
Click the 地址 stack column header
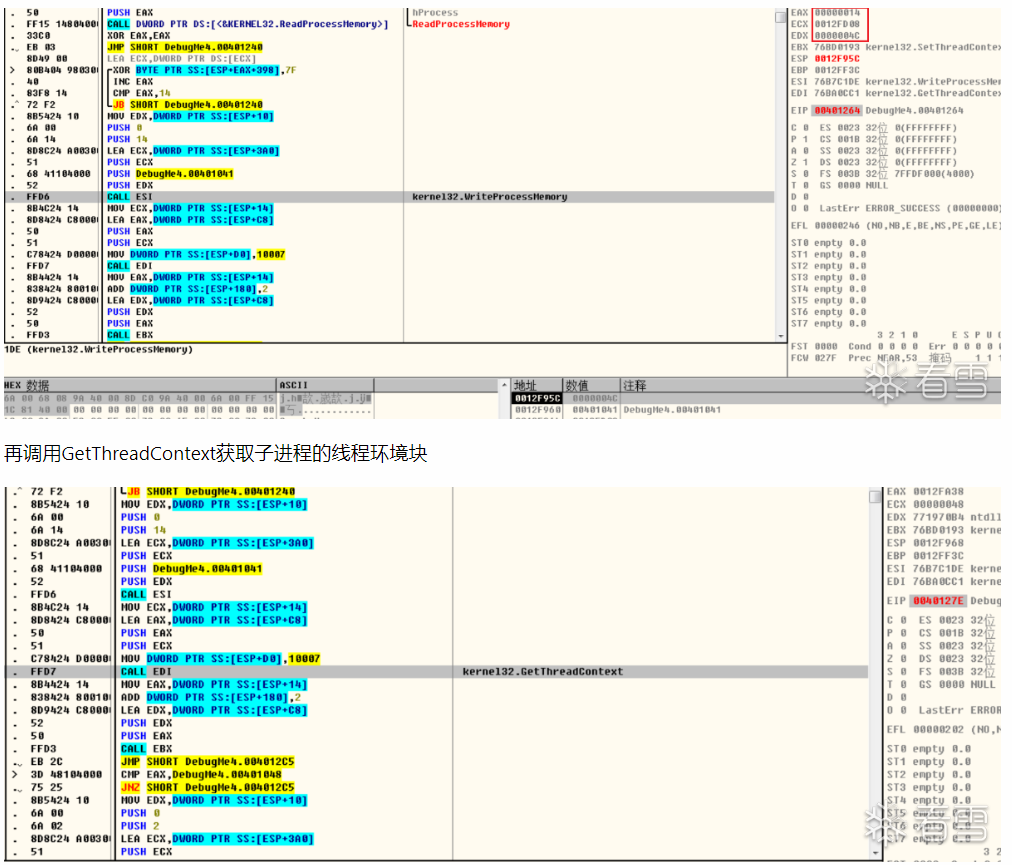[536, 385]
